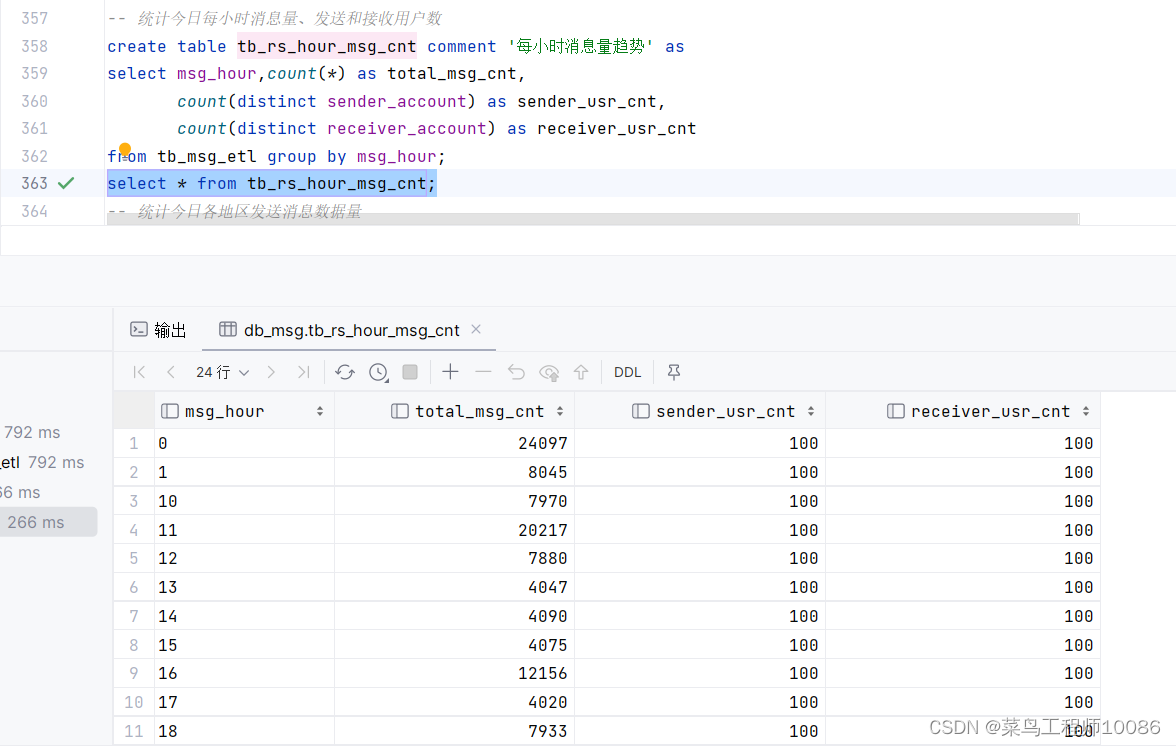Screen dimensions: 1176x746
Task: Add a new row
Action: [450, 372]
